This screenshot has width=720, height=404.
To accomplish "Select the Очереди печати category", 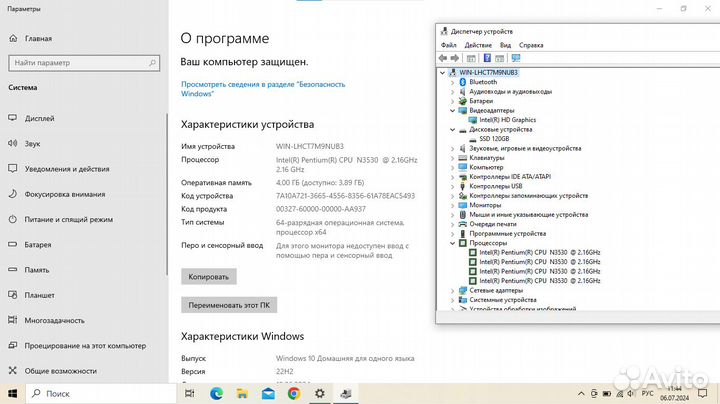I will 493,224.
